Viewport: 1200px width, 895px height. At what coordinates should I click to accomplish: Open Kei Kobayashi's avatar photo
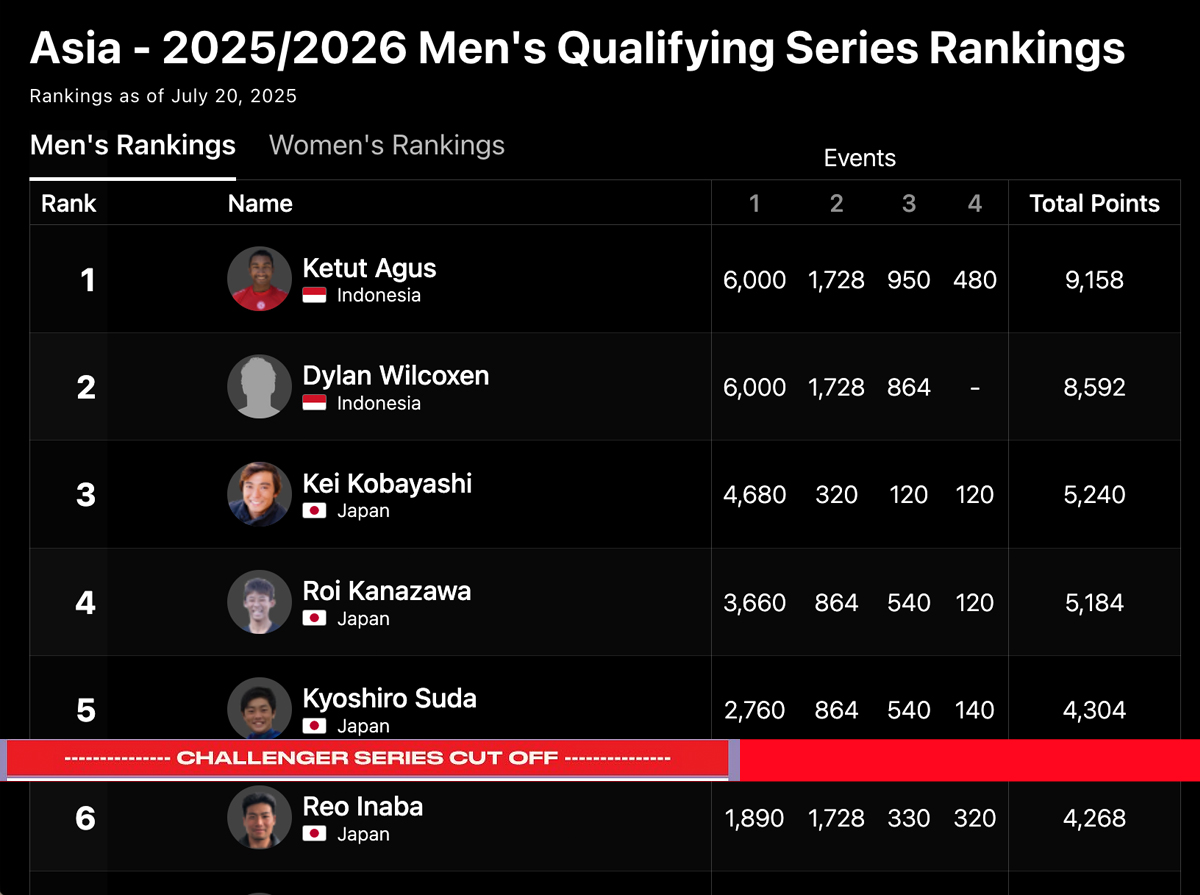coord(259,494)
